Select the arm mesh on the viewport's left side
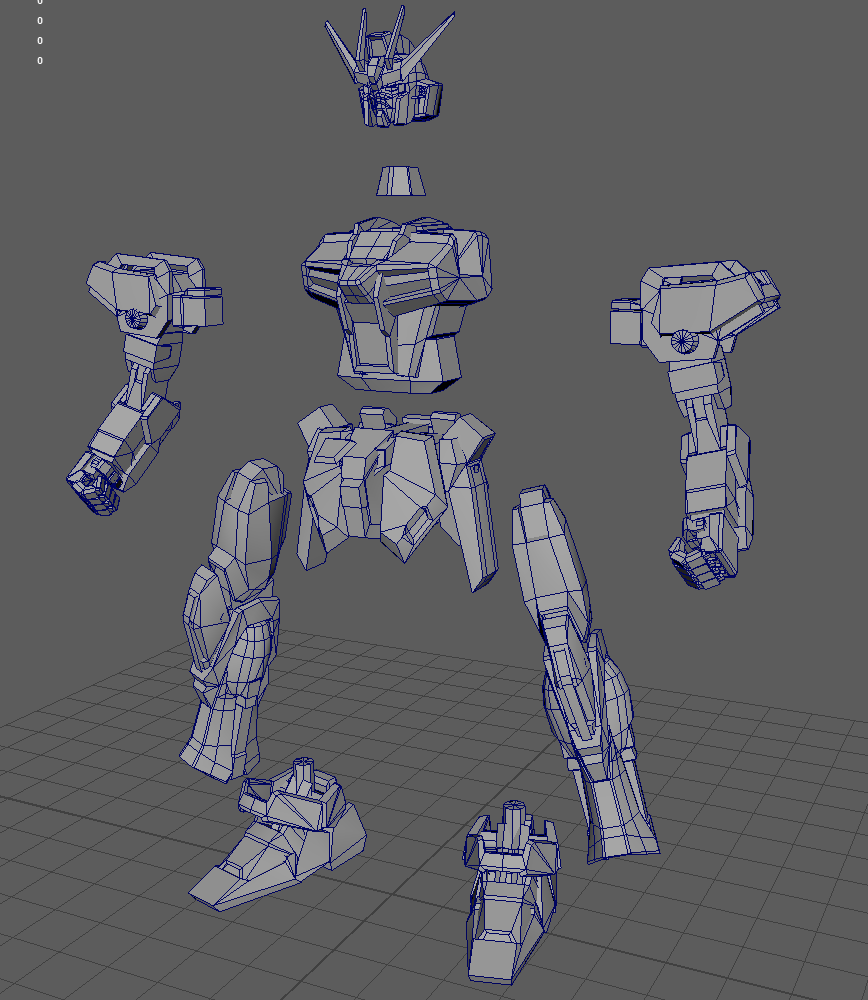 (x=143, y=383)
